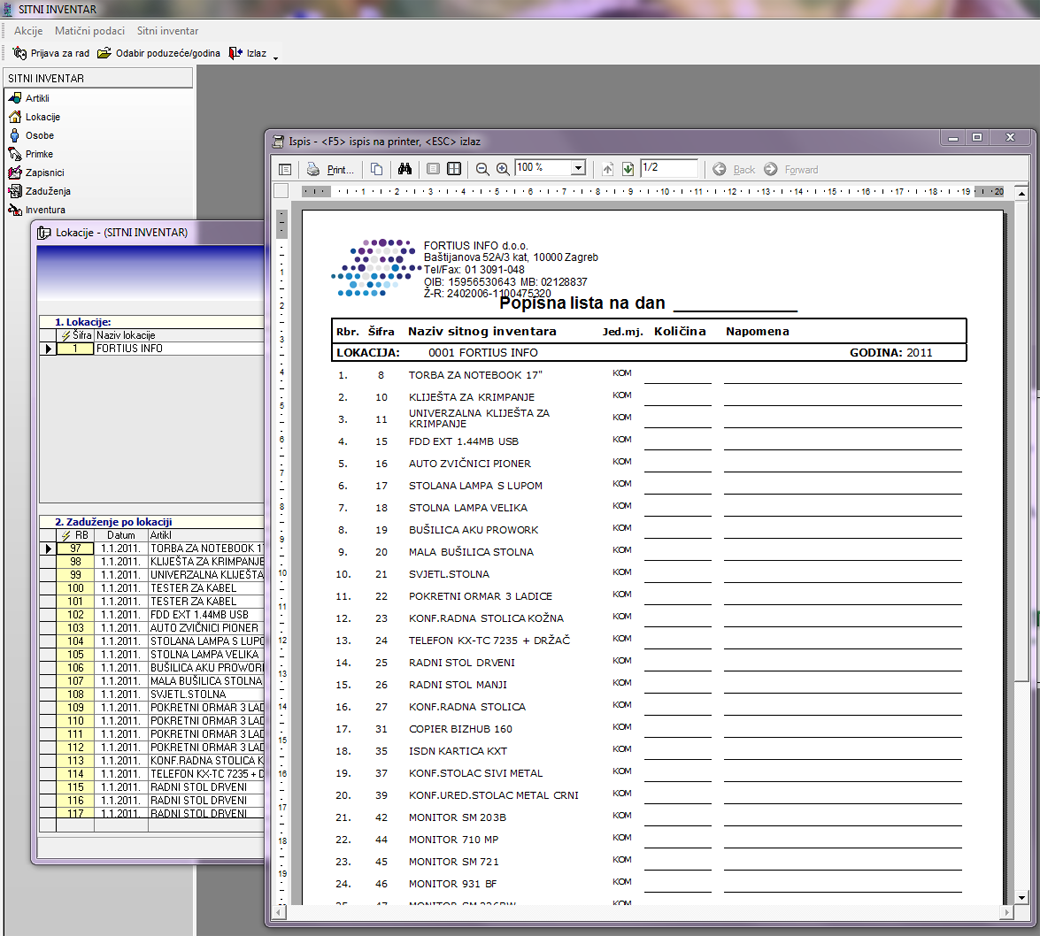
Task: Click report line COPIER BIZHUB 160
Action: pyautogui.click(x=460, y=729)
